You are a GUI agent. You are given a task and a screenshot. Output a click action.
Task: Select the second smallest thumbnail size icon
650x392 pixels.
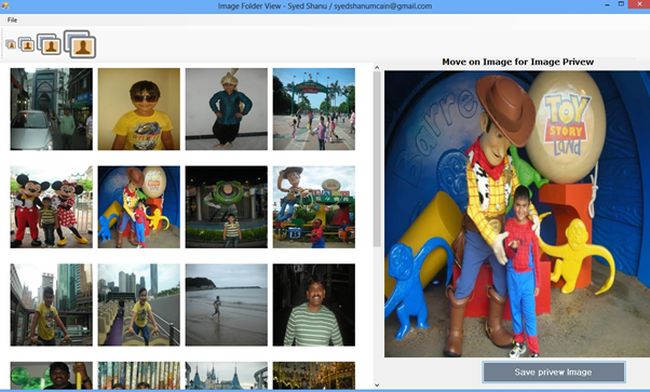[x=26, y=44]
